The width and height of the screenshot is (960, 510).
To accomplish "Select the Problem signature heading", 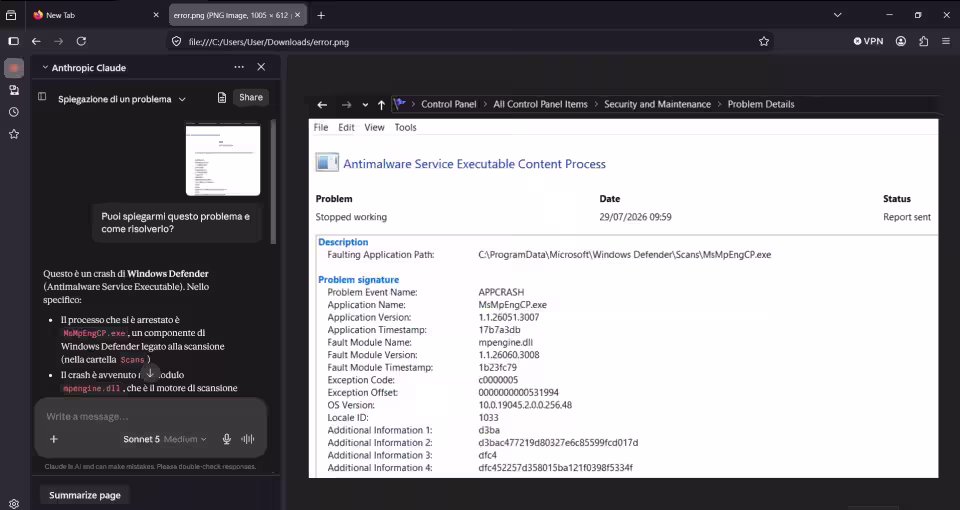I will click(x=358, y=280).
